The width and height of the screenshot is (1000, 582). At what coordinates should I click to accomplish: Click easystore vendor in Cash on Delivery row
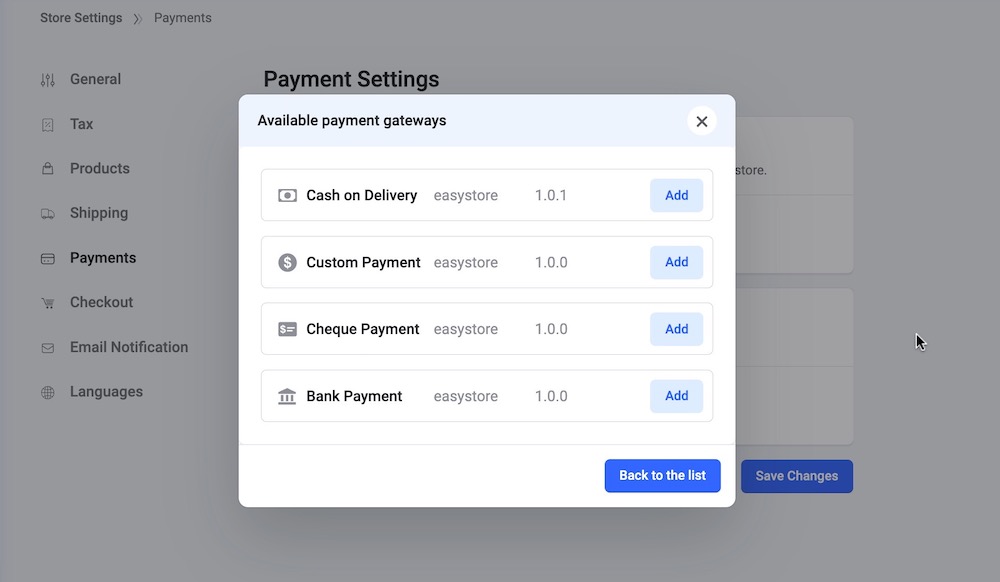pos(466,196)
